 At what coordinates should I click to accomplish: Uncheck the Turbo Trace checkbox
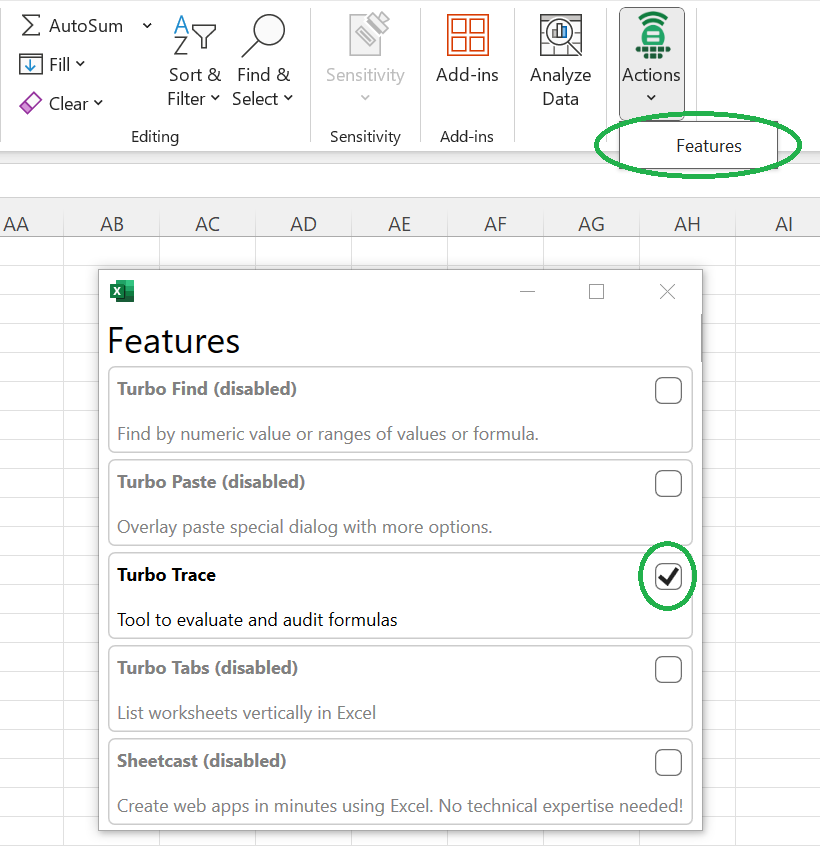[668, 577]
